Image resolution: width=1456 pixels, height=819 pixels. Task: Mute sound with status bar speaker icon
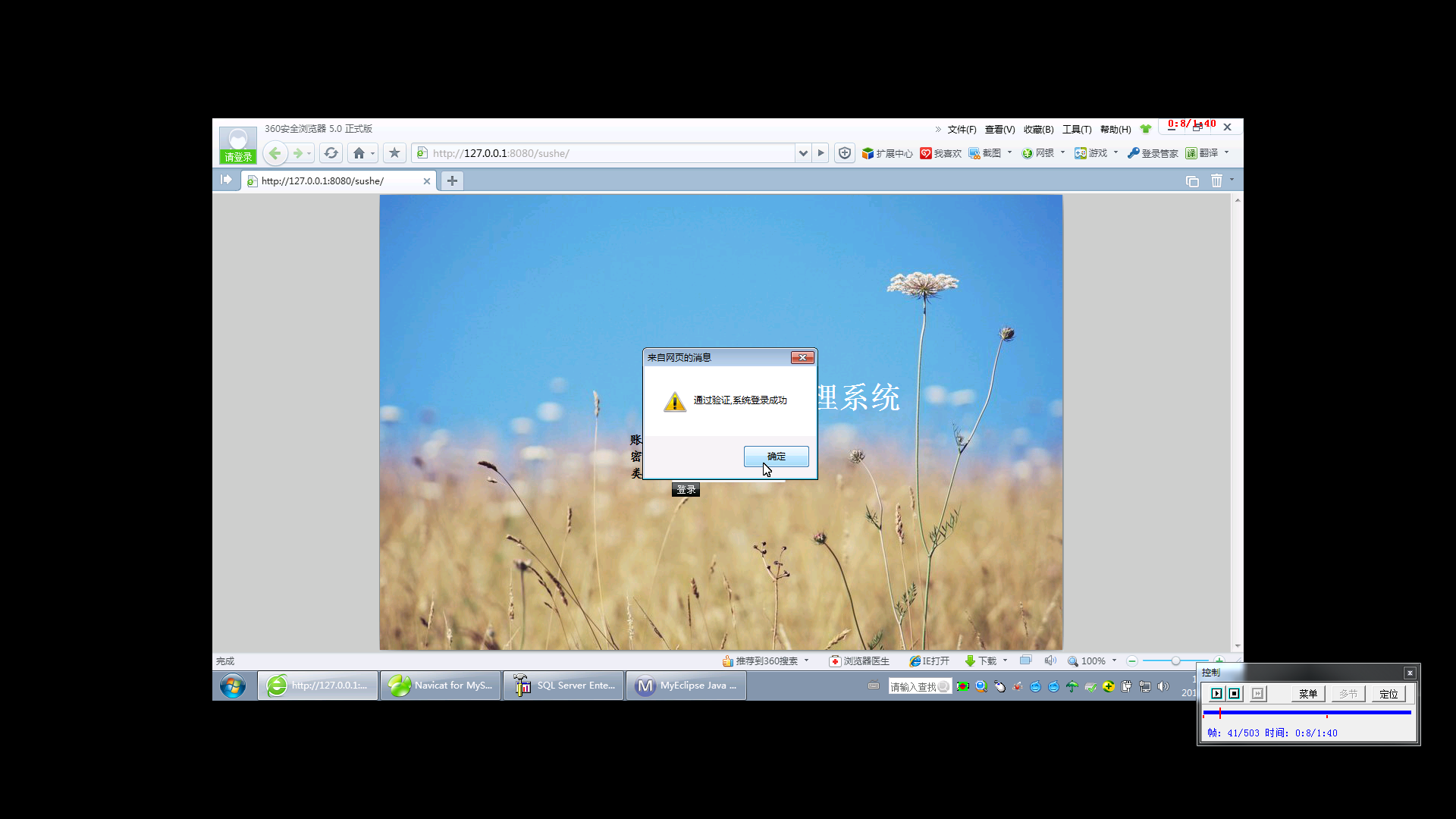click(x=1050, y=661)
